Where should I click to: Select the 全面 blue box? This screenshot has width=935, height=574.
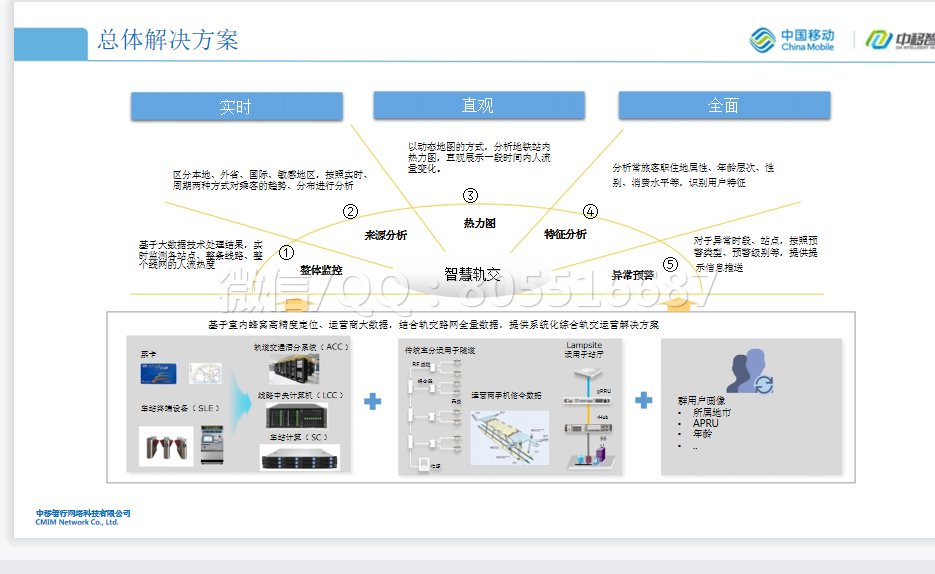tap(724, 106)
